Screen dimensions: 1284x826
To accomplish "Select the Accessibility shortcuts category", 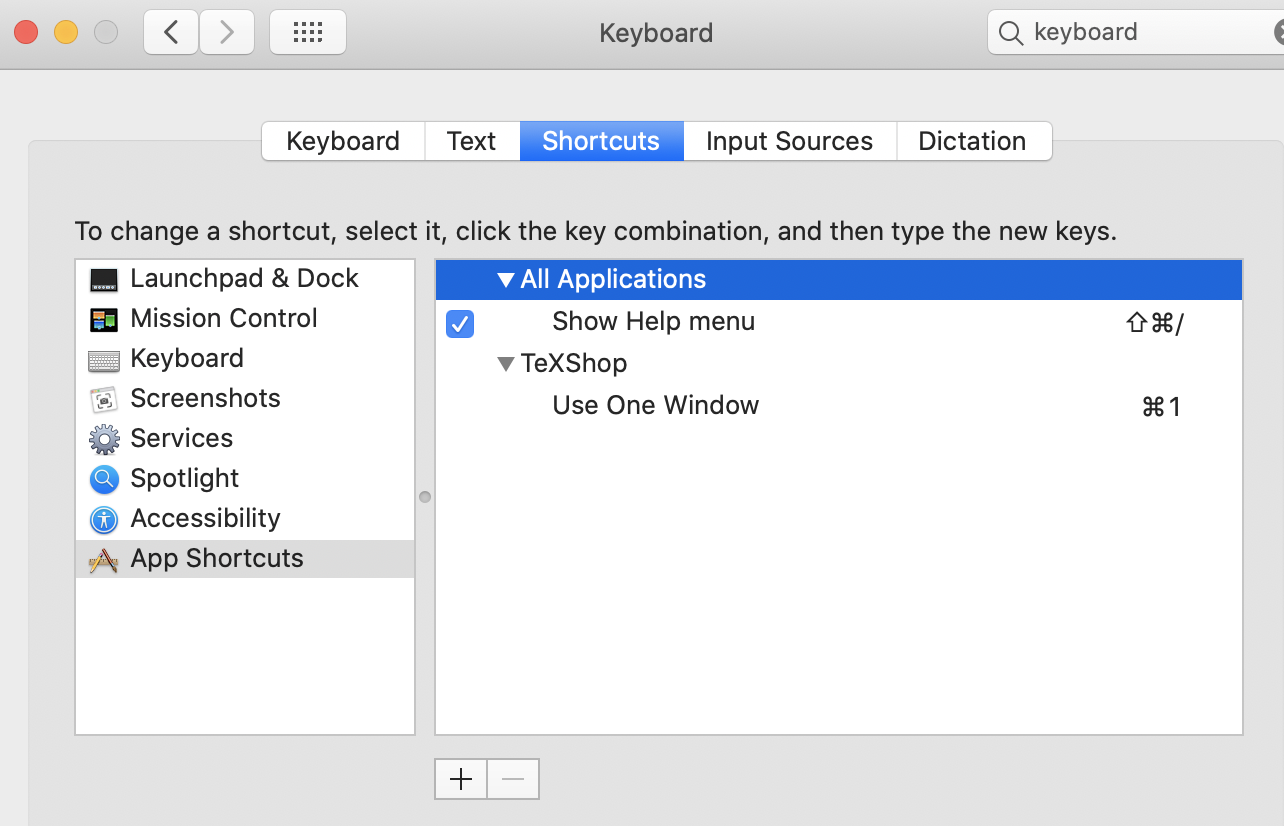I will (204, 518).
